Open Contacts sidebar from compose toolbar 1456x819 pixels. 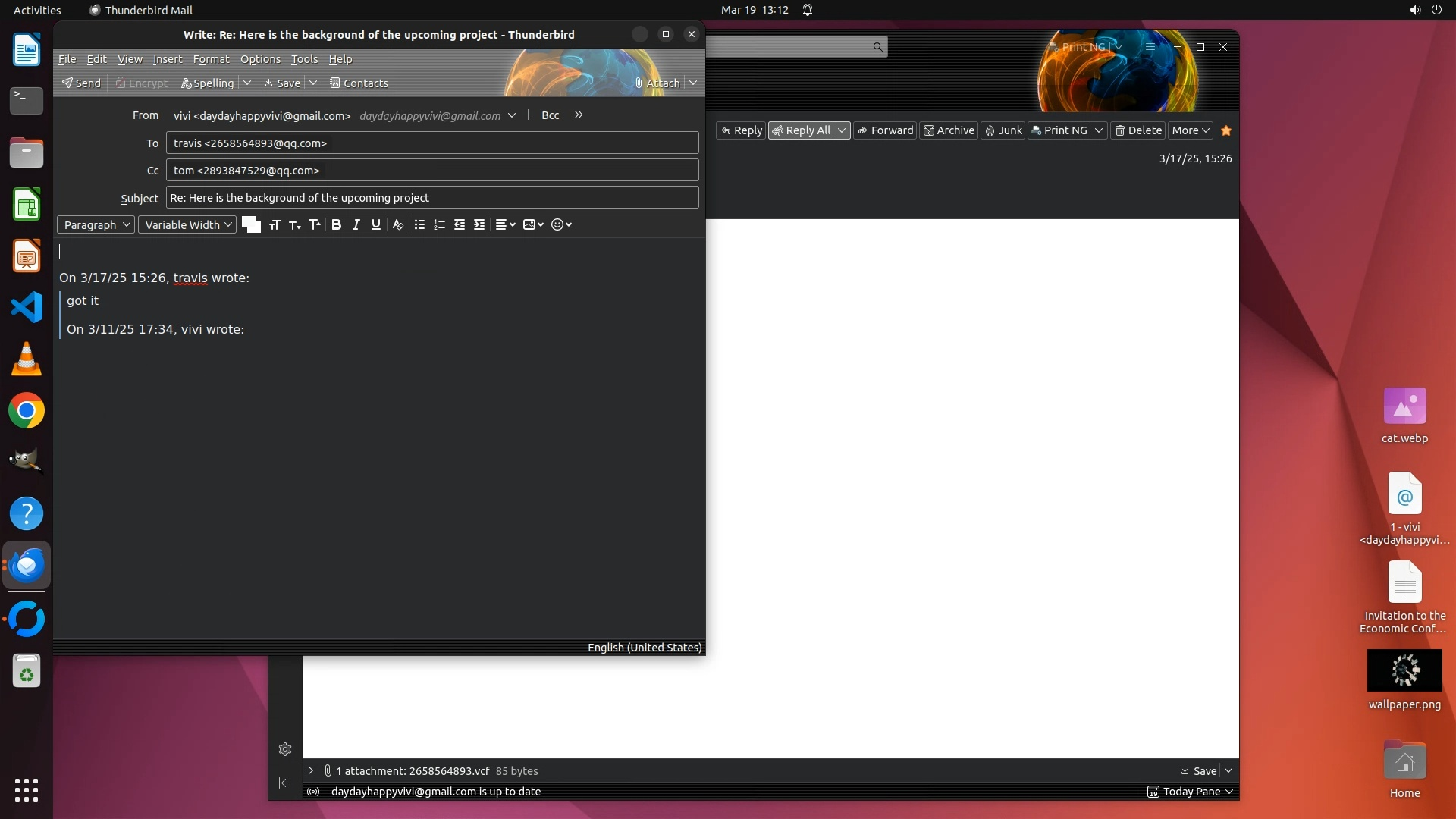(x=359, y=83)
